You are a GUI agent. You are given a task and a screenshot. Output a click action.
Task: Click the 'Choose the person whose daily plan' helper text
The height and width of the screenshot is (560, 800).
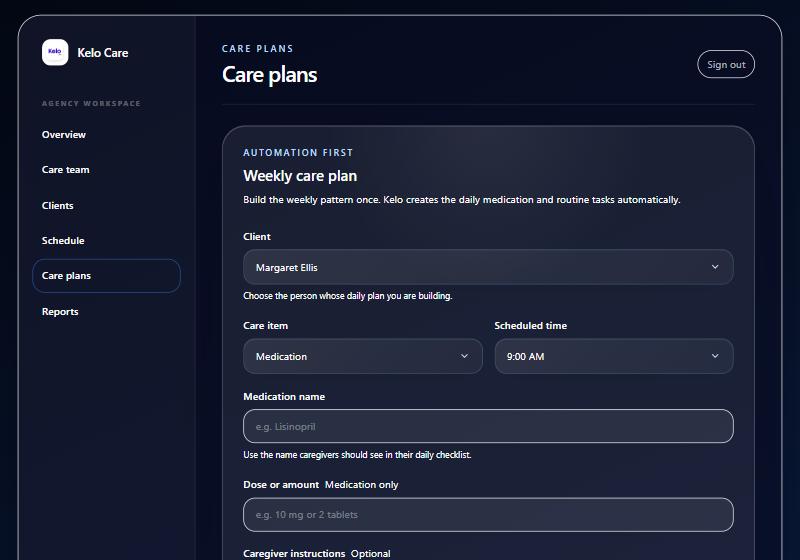pyautogui.click(x=347, y=296)
